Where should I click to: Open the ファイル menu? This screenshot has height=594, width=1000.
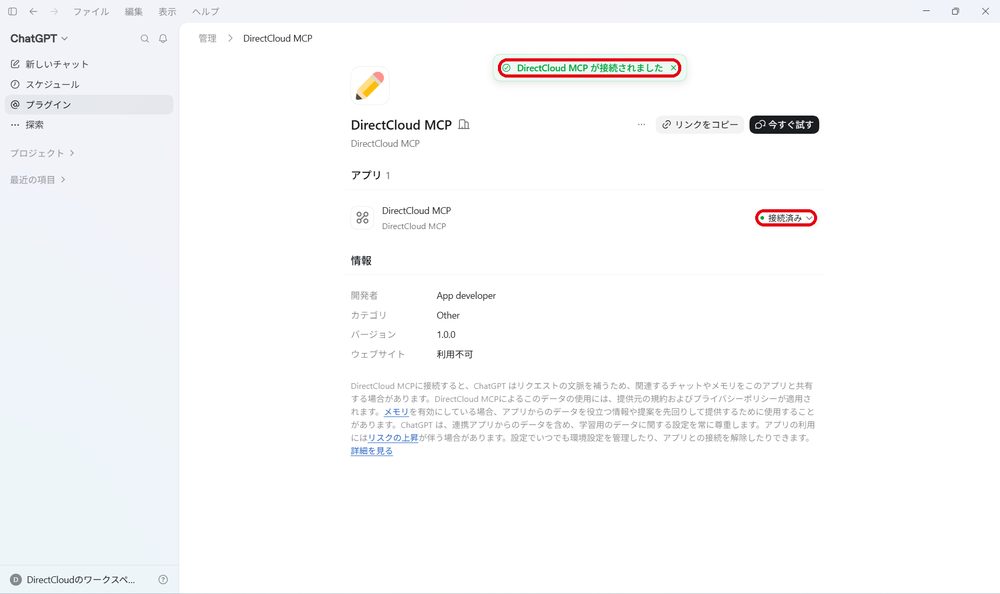pyautogui.click(x=91, y=11)
